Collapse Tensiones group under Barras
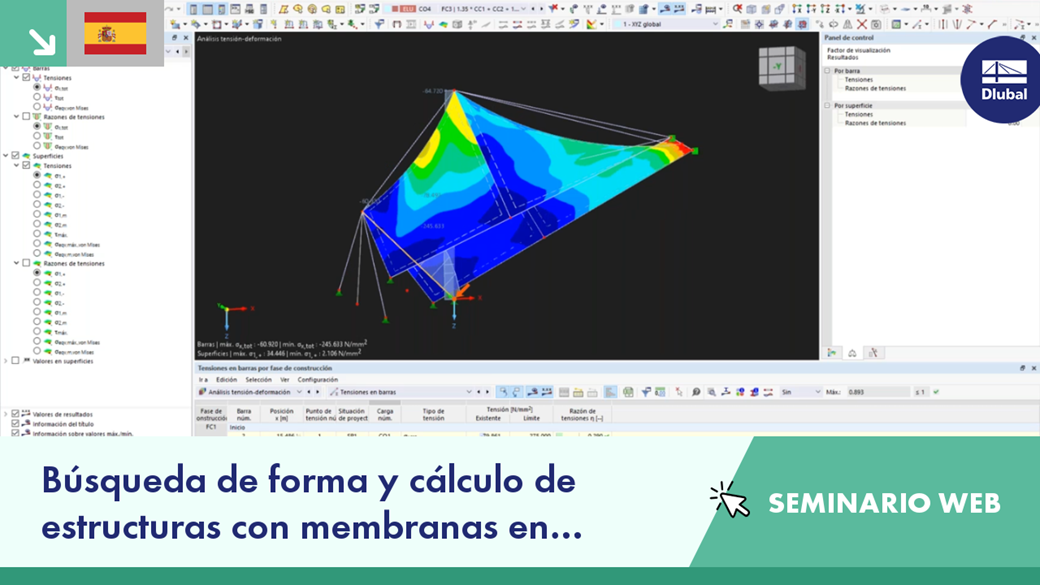1040x585 pixels. [x=17, y=78]
